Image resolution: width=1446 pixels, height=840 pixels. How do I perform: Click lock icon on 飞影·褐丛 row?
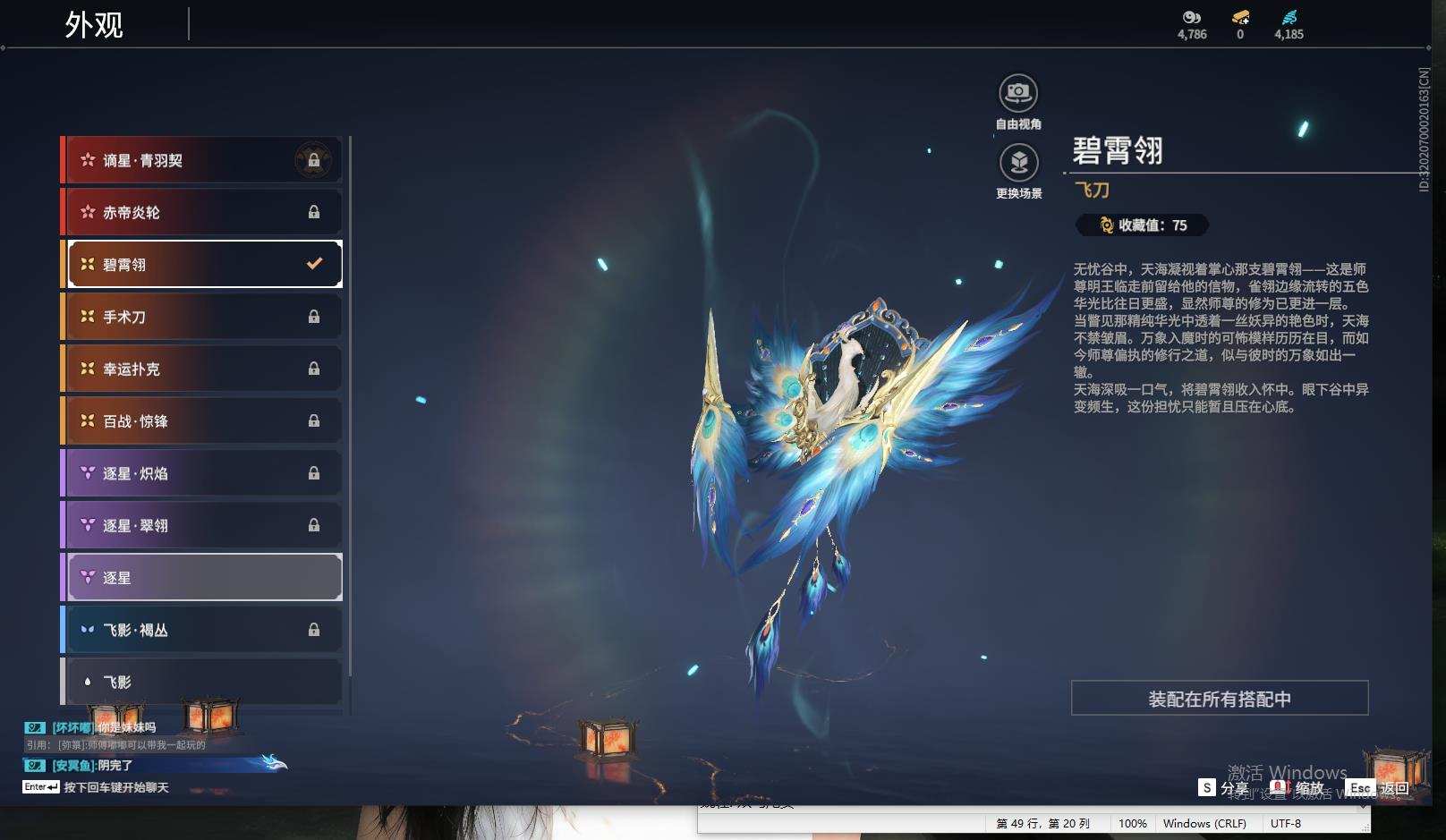(314, 630)
